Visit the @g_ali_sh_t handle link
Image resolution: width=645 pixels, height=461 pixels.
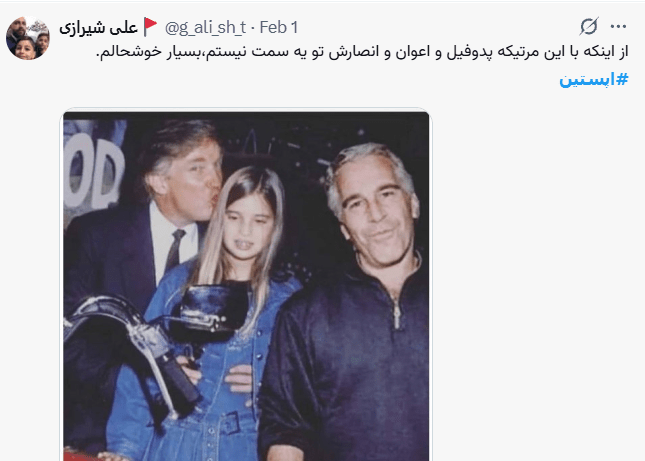coord(205,28)
